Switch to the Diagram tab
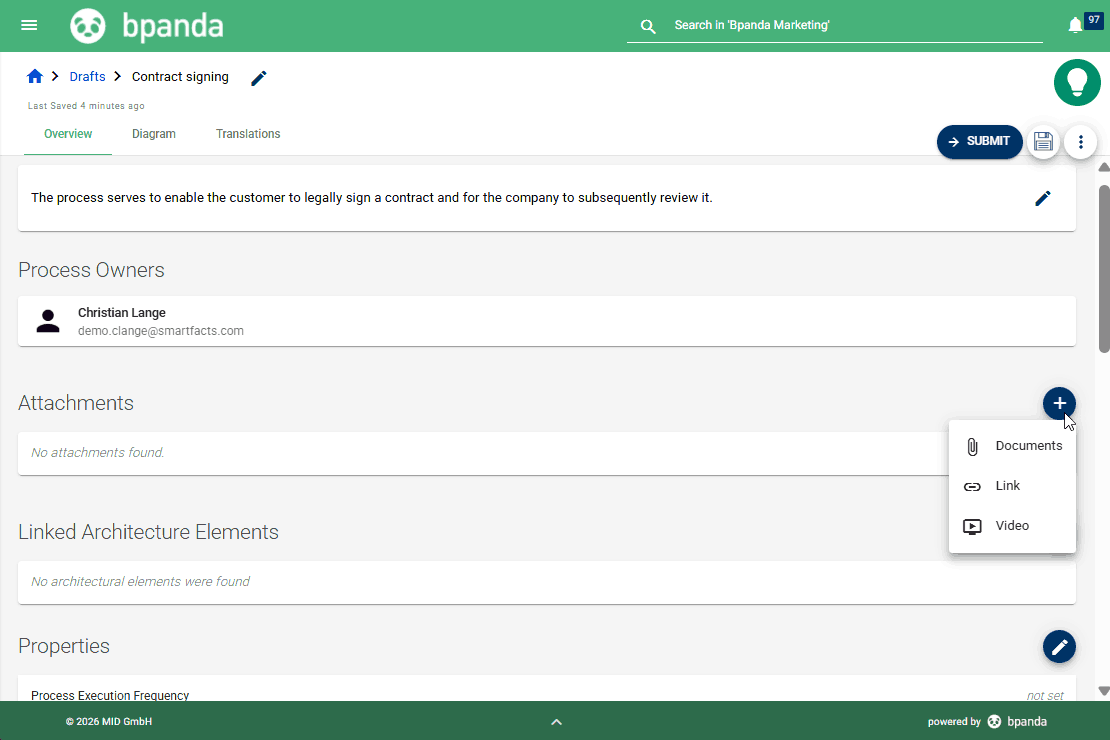 point(154,134)
